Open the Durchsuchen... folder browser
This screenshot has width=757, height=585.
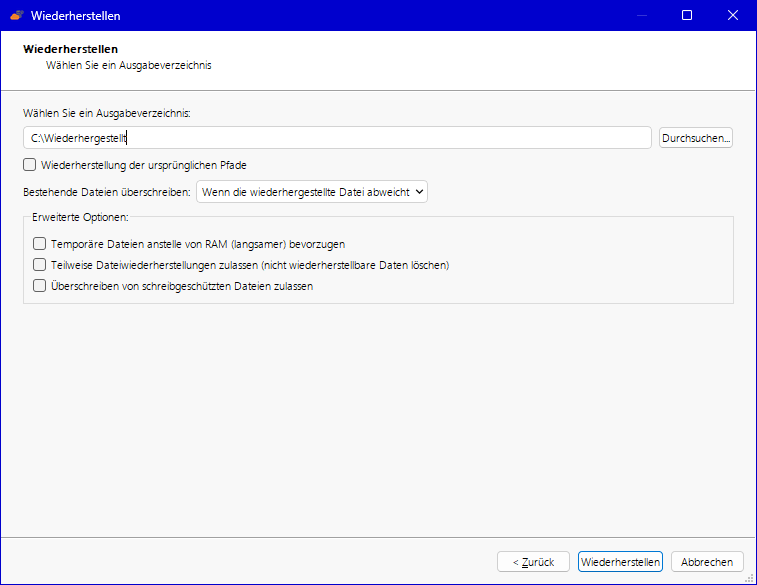click(x=696, y=138)
